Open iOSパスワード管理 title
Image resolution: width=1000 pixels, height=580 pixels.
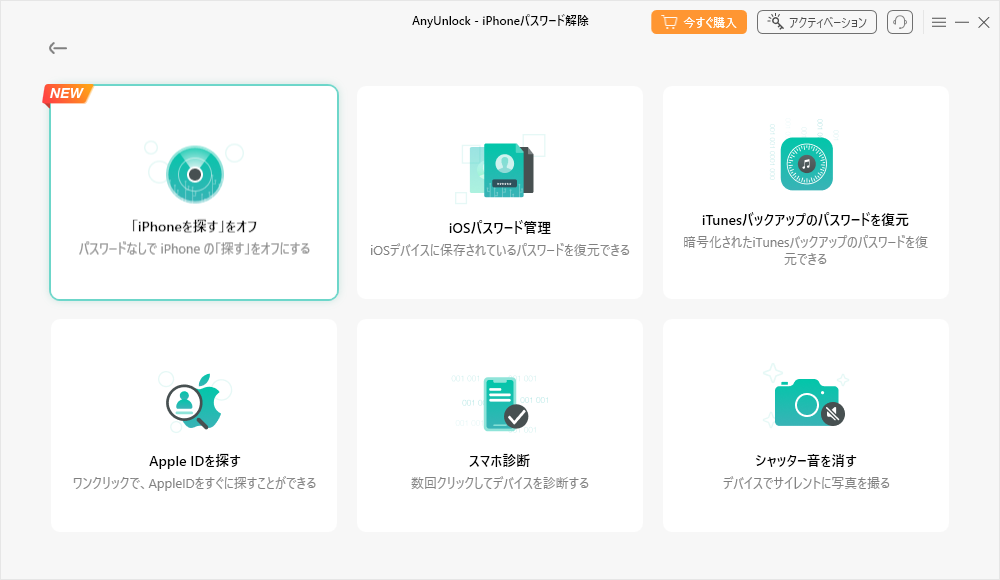coord(499,228)
